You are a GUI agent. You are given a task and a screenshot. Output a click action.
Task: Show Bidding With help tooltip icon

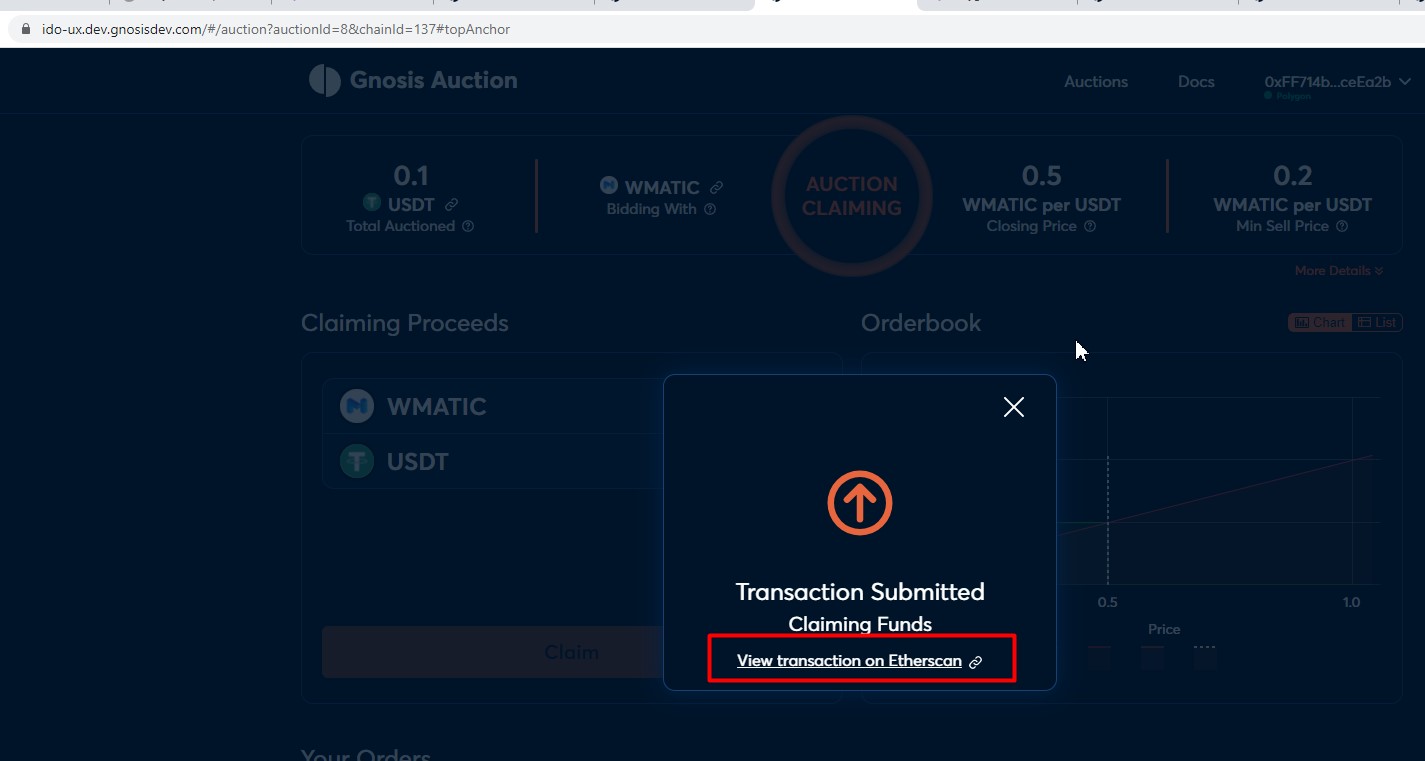710,209
